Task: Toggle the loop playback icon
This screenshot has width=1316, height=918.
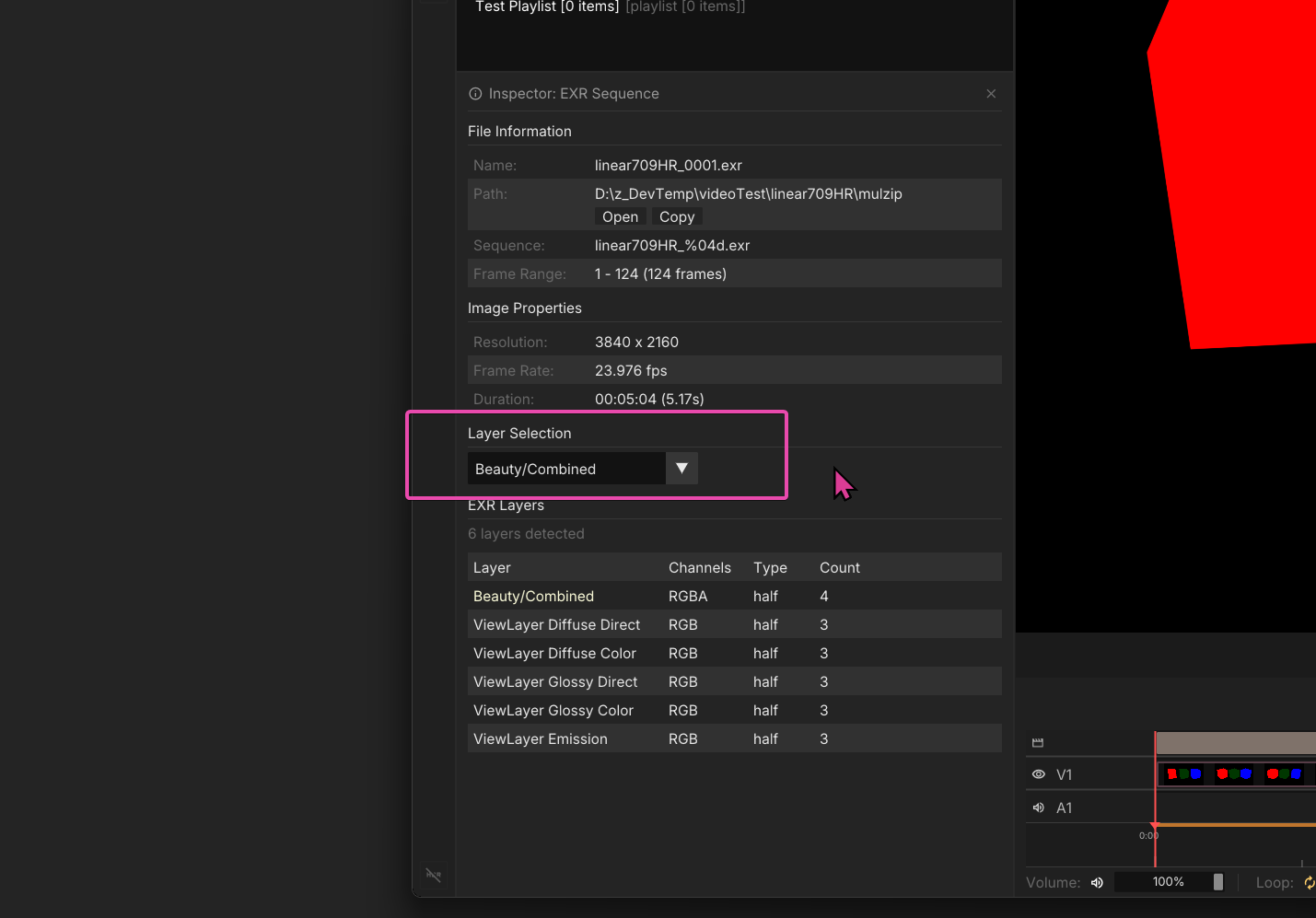Action: [1309, 883]
